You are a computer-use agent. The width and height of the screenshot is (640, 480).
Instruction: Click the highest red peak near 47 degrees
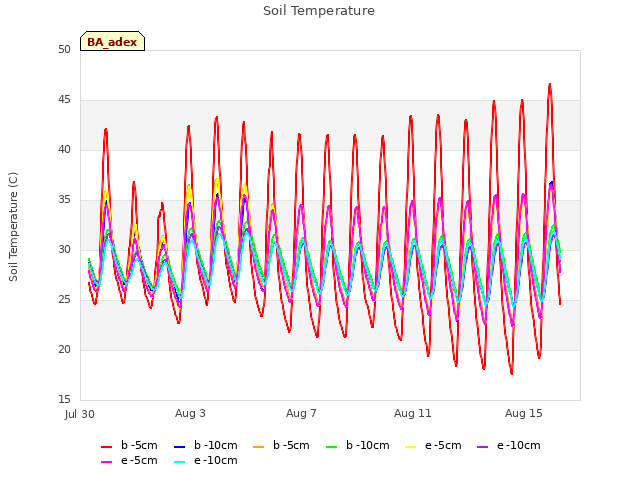coord(550,84)
